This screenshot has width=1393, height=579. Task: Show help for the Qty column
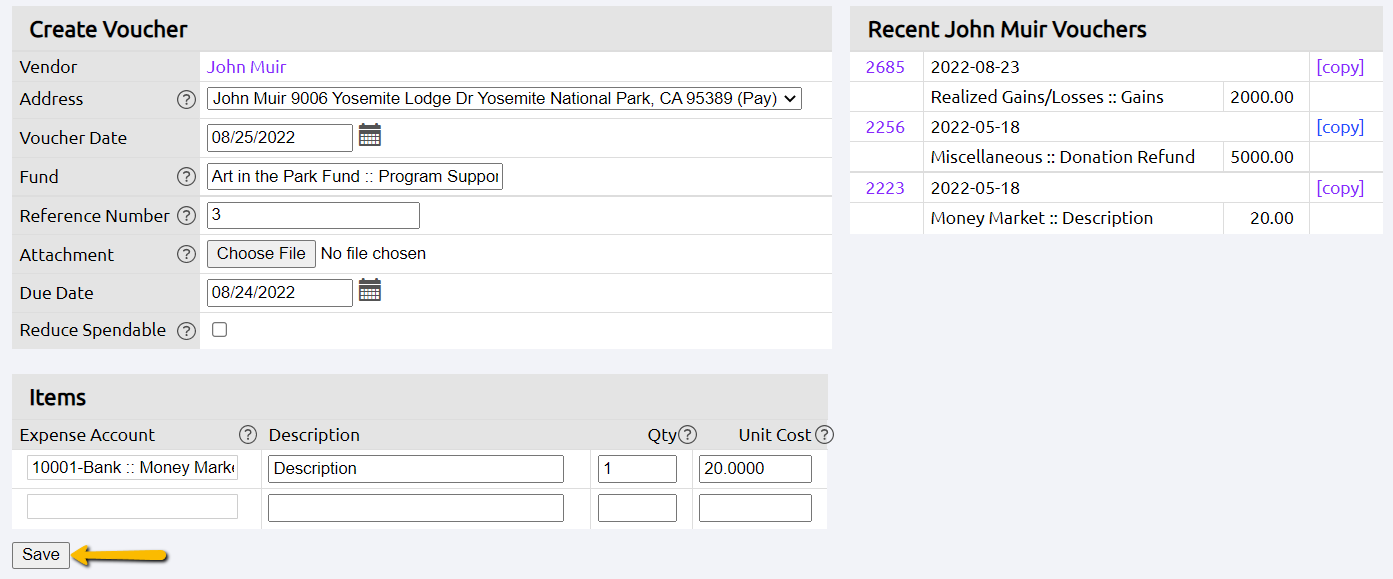(x=687, y=435)
